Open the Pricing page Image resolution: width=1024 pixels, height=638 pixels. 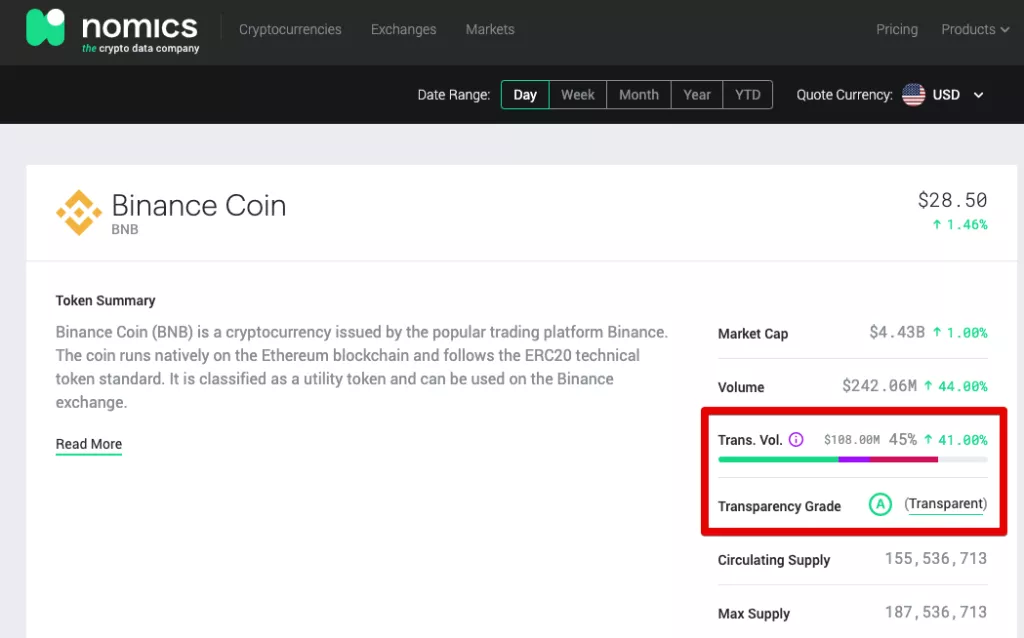point(897,29)
